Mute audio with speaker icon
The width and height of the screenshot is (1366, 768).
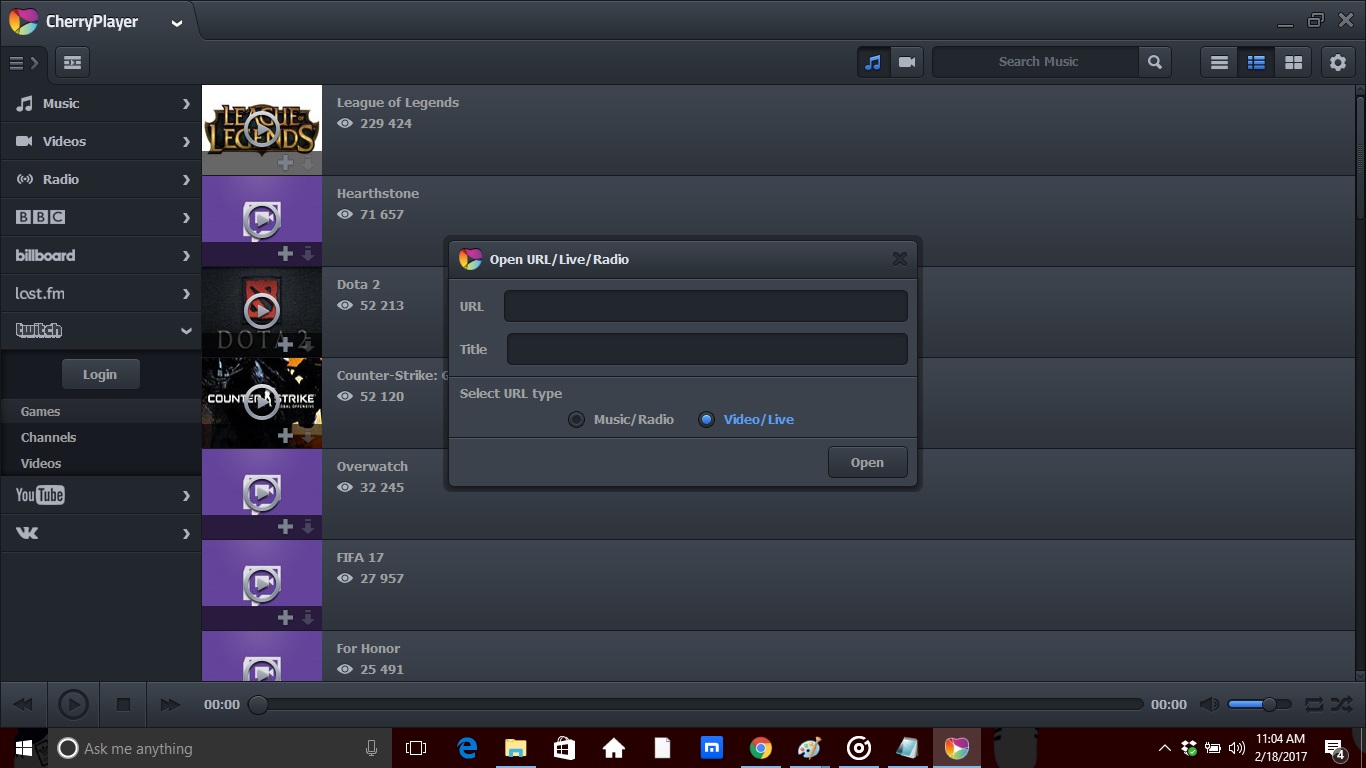coord(1209,704)
